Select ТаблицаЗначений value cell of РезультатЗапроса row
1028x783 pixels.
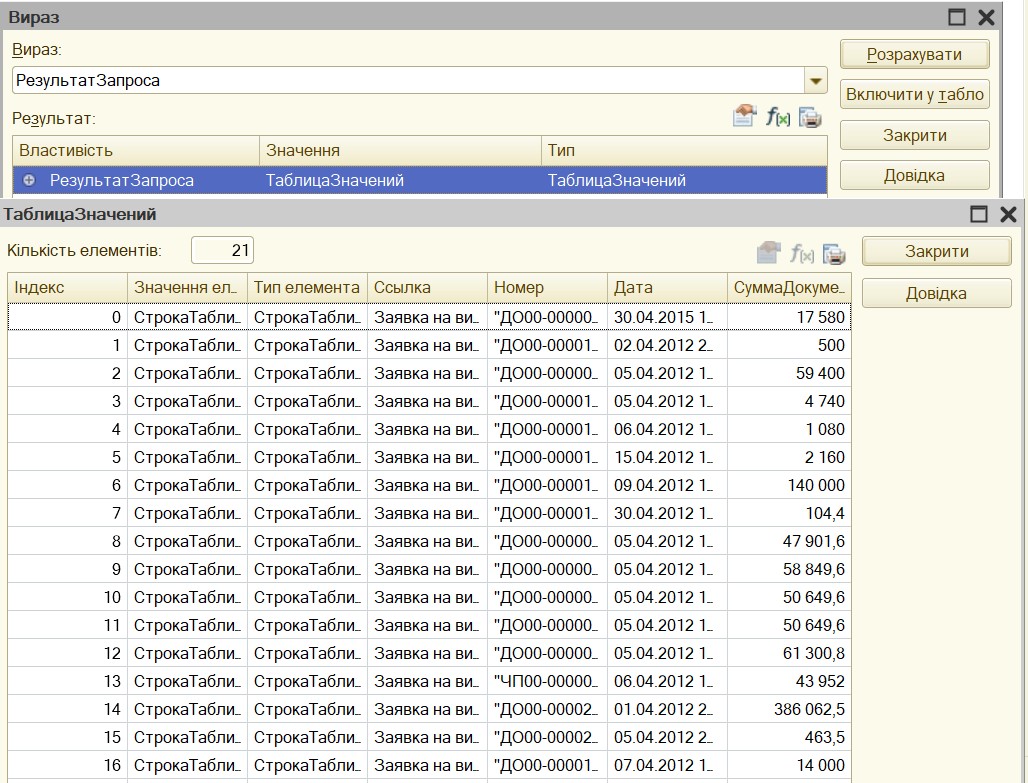400,180
